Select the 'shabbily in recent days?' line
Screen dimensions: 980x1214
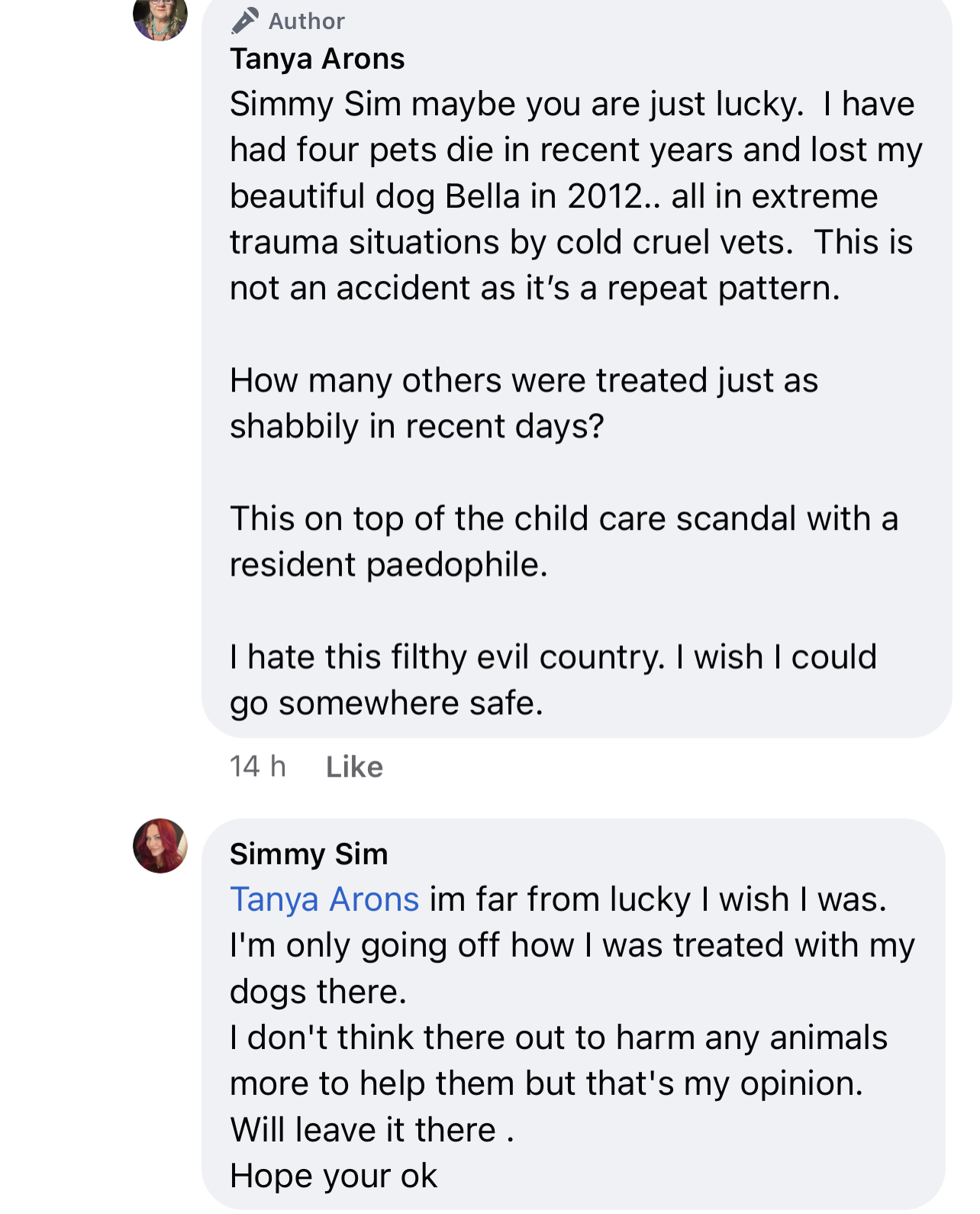click(x=417, y=426)
